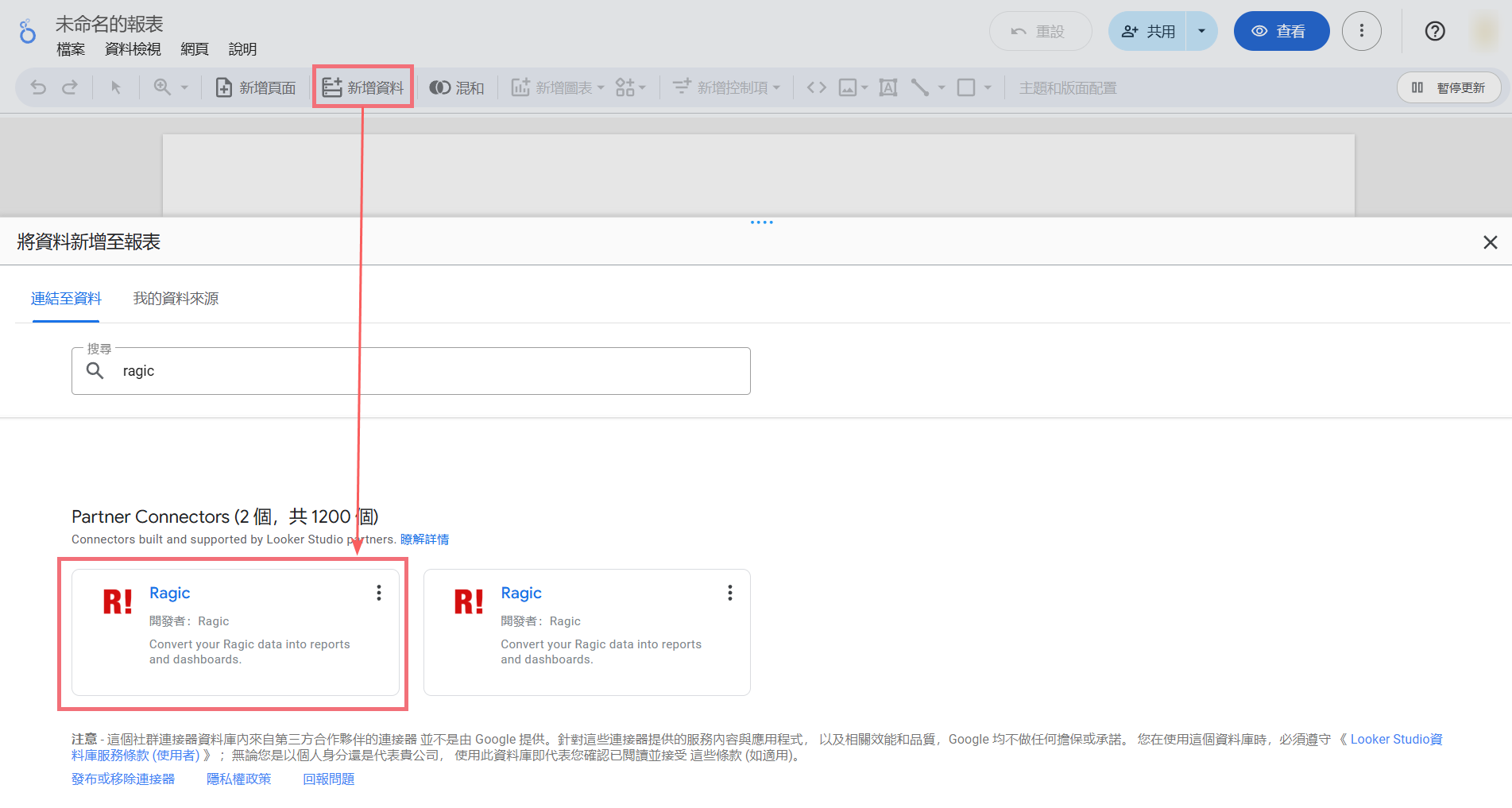Image resolution: width=1512 pixels, height=808 pixels.
Task: Expand image insert dropdown arrow
Action: 864,87
